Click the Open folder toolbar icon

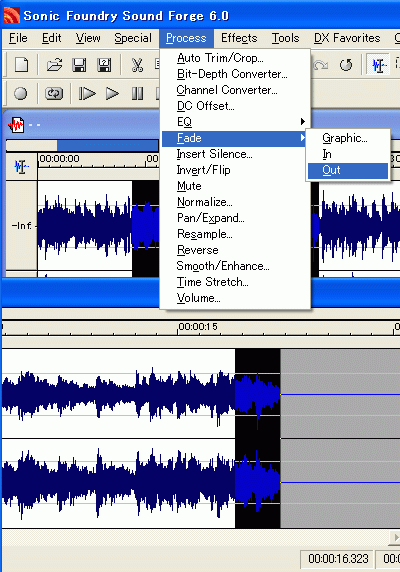point(55,65)
